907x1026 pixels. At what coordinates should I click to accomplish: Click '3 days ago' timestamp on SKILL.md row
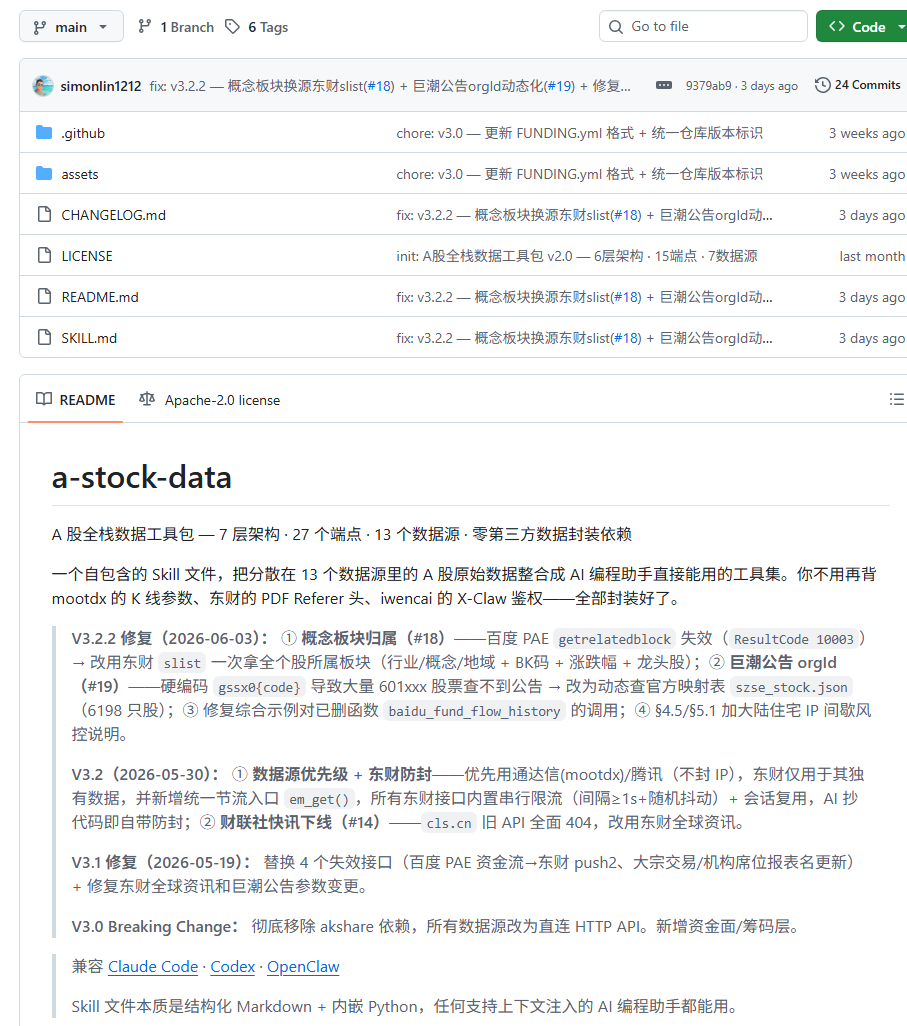click(872, 338)
